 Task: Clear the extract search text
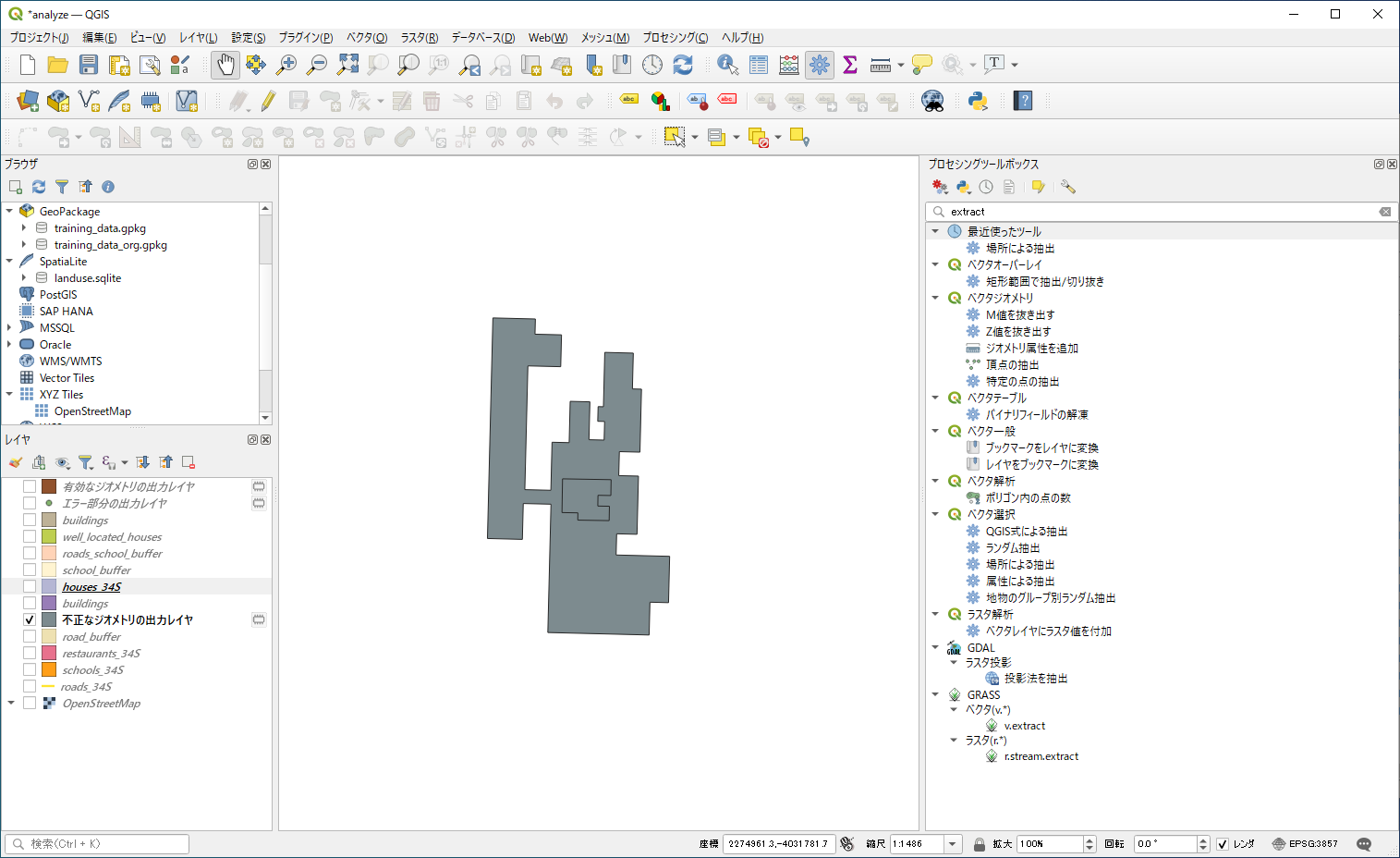[1385, 211]
